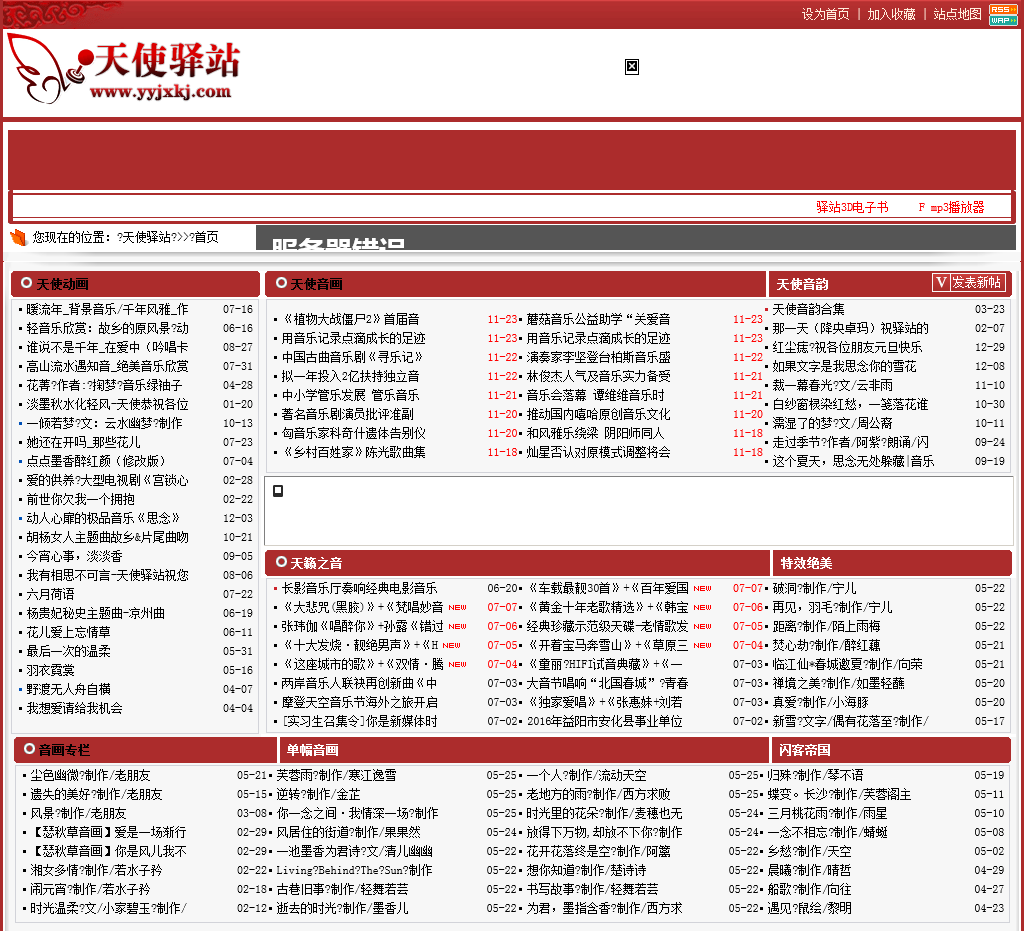Open 真爱?制作/小海豚 entry

coord(820,702)
